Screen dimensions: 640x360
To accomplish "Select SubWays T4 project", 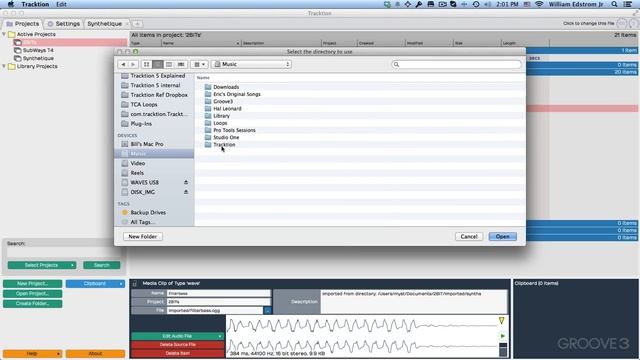I will point(38,50).
